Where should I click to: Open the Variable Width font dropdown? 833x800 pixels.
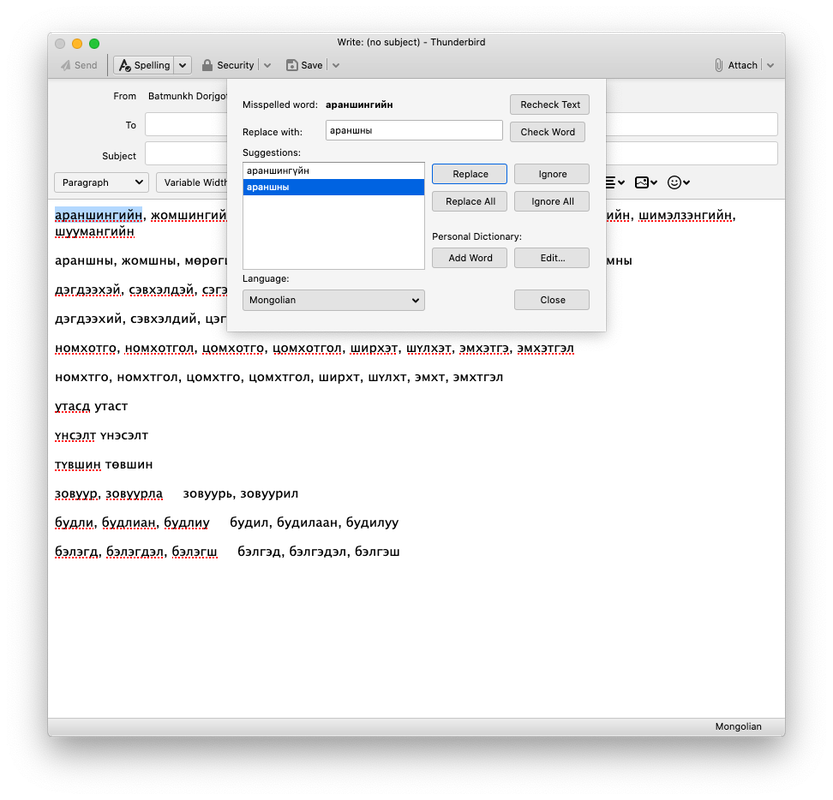click(x=192, y=182)
